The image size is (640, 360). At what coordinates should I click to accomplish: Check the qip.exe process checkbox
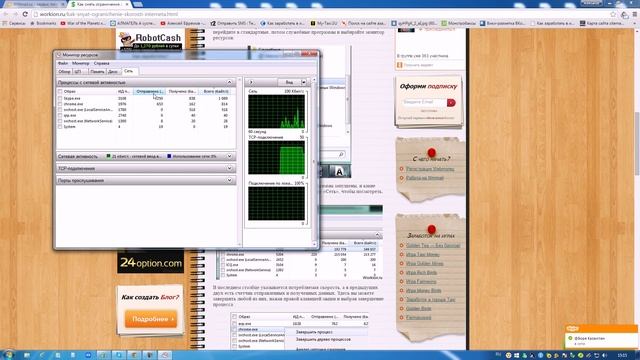click(x=60, y=116)
